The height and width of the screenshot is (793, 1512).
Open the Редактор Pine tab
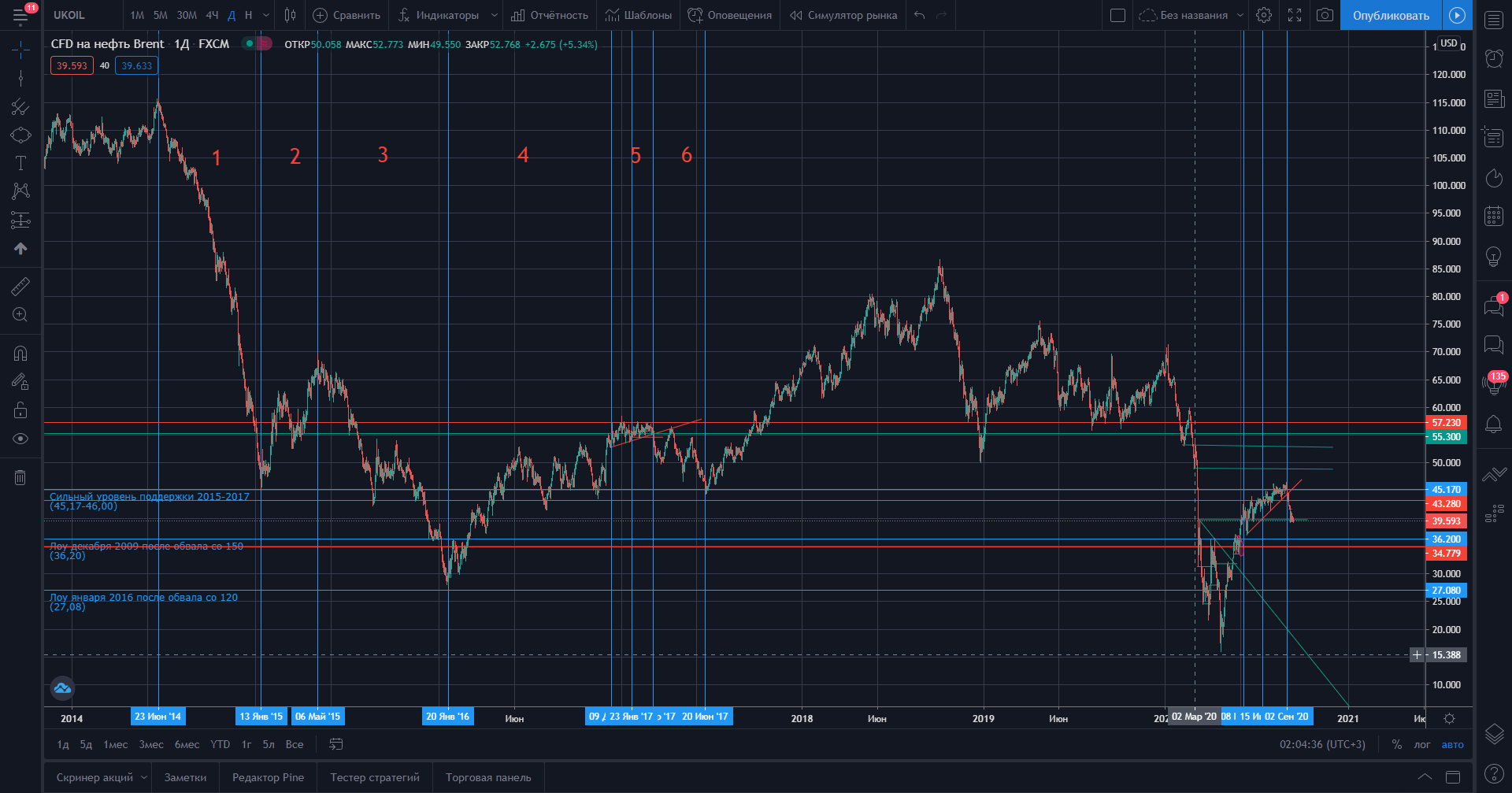pyautogui.click(x=268, y=777)
